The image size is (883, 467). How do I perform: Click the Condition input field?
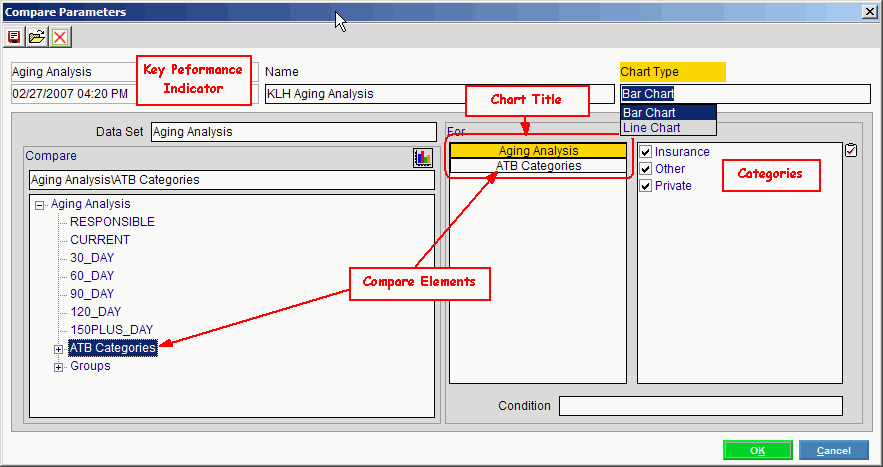[x=700, y=406]
